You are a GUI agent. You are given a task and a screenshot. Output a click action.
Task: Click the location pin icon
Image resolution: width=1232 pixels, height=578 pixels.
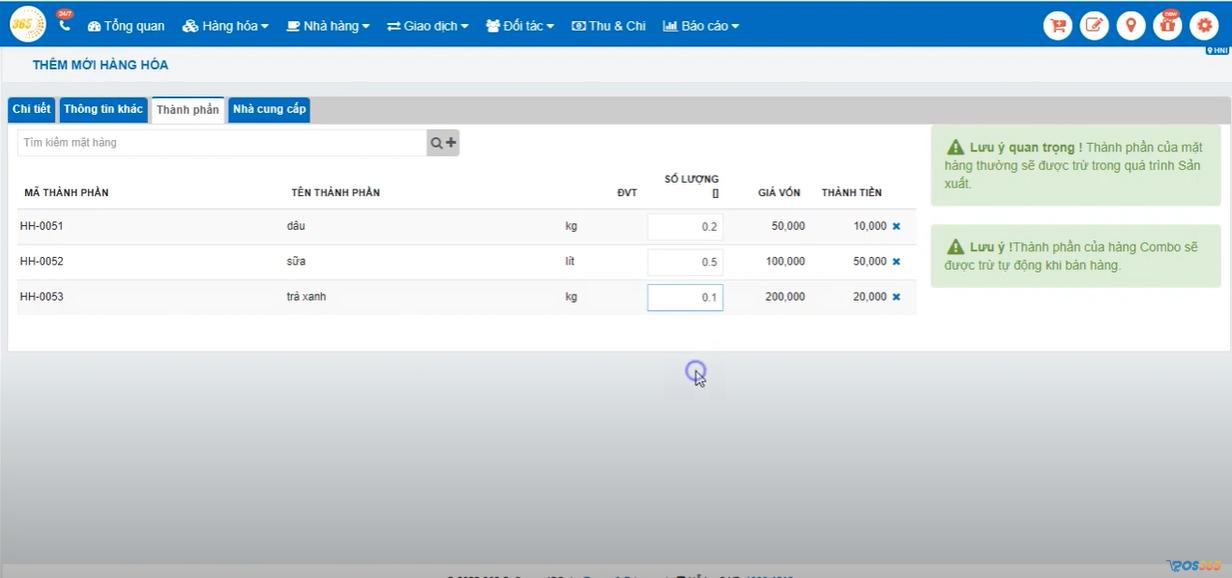1130,25
